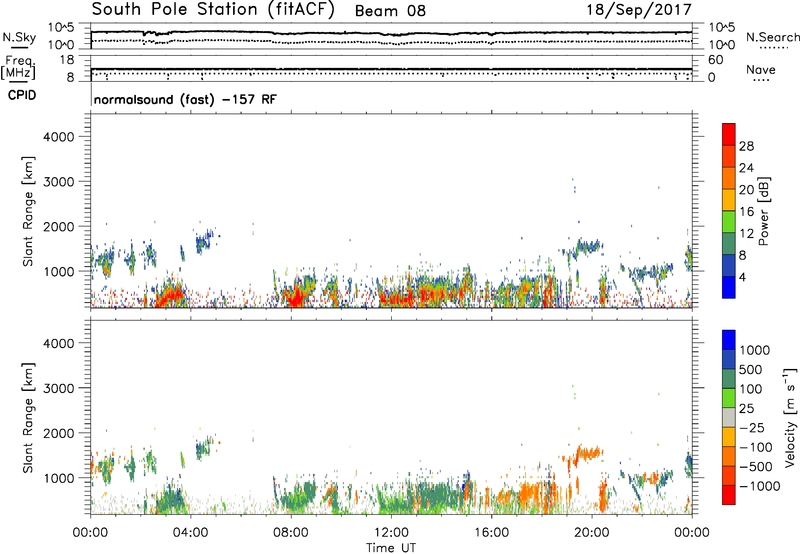Viewport: 800px width, 554px height.
Task: Click the "16" tick on power color bar
Action: (746, 212)
